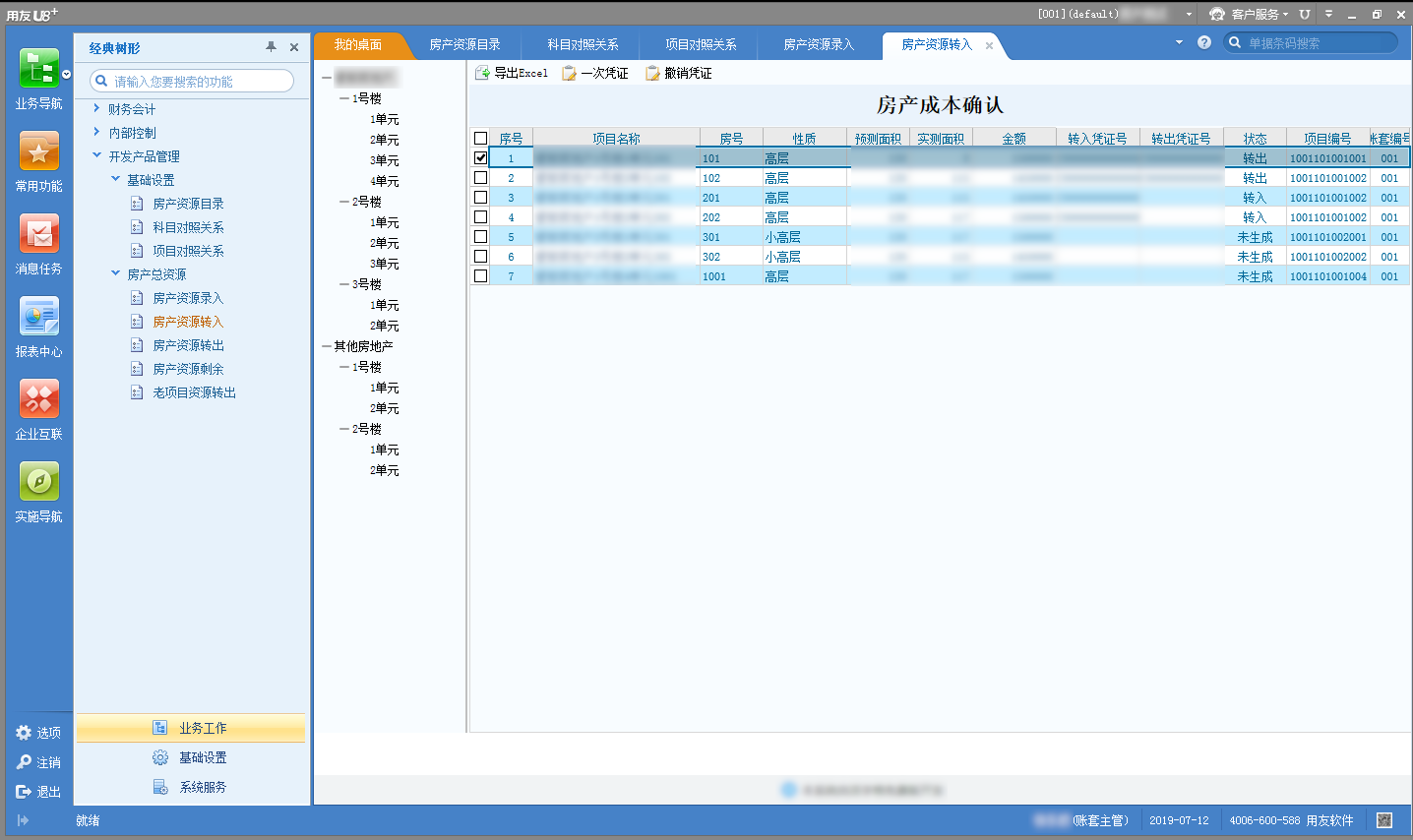Click the 房产资源剩余 document icon
This screenshot has height=840, width=1413.
[x=138, y=369]
